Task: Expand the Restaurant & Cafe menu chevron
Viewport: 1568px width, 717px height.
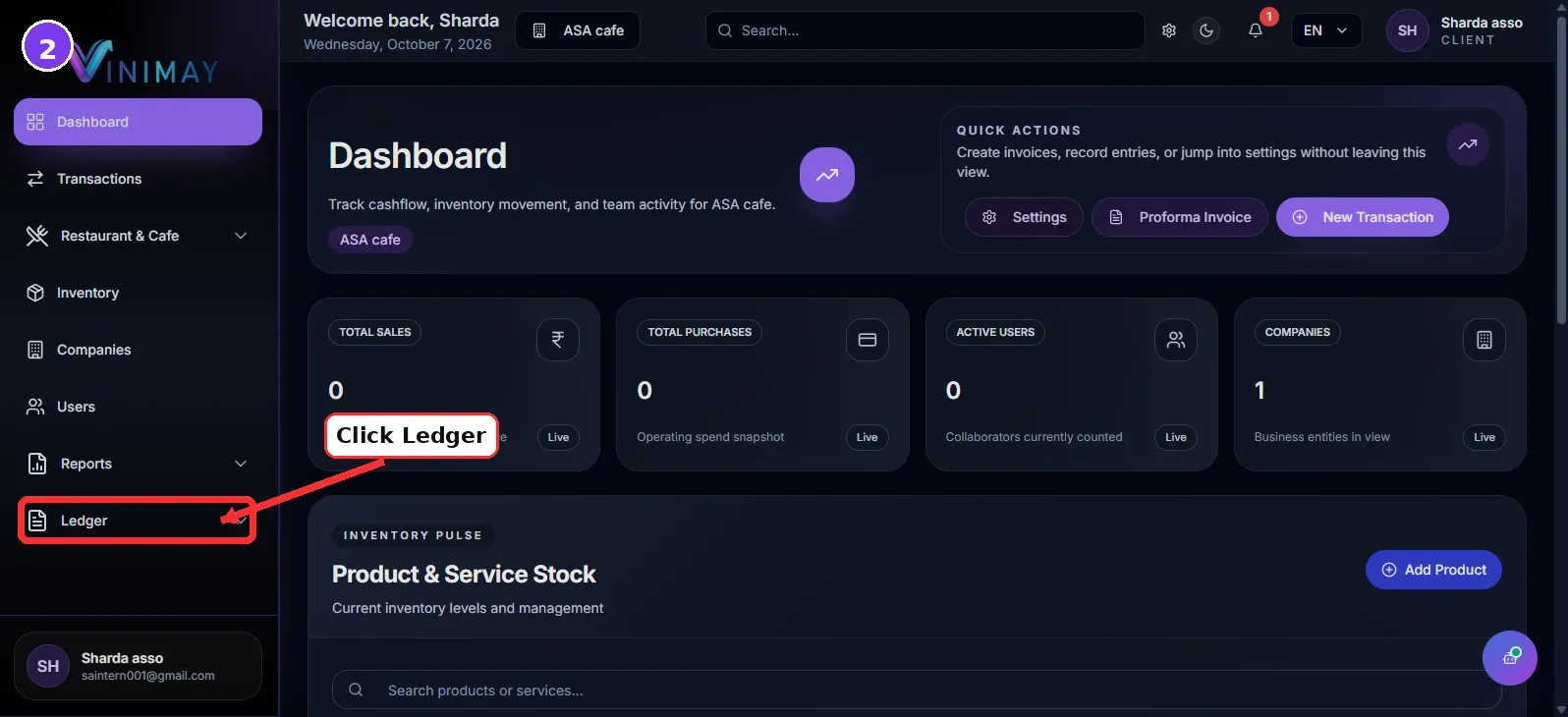Action: coord(241,236)
